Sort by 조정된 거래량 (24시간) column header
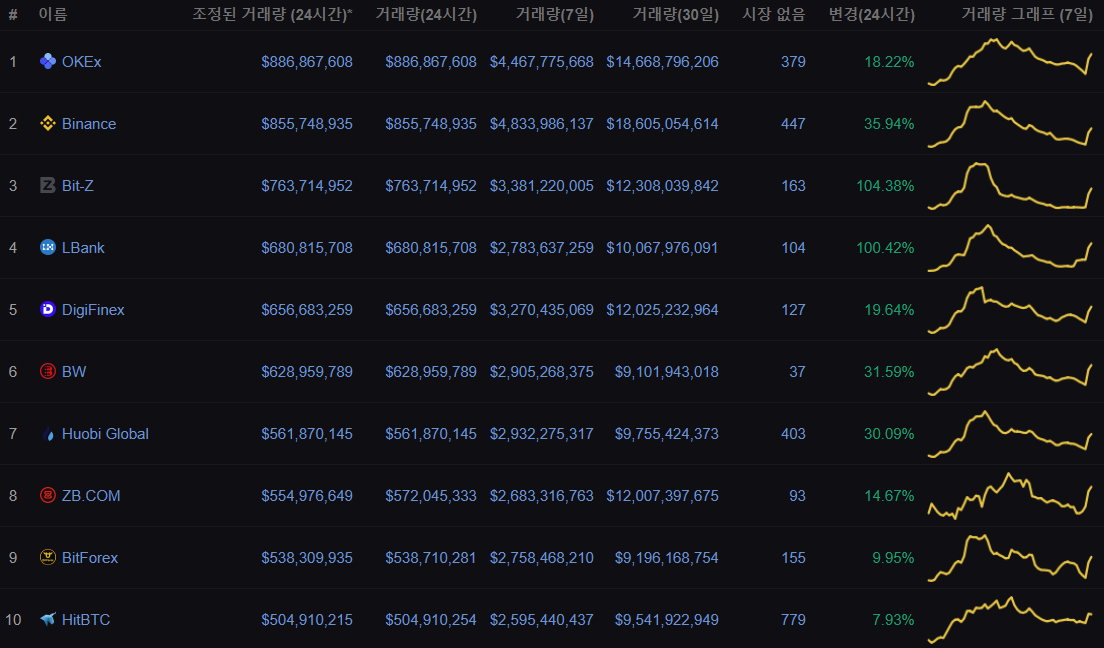Screen dimensions: 1104x648 (x=272, y=14)
